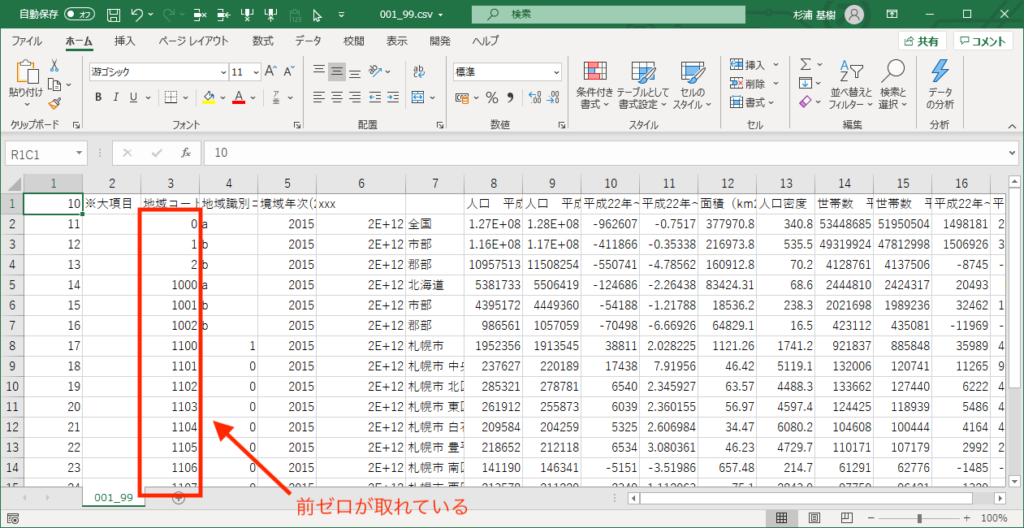Save the workbook with the floppy disk icon
Viewport: 1024px width, 528px height.
point(113,14)
